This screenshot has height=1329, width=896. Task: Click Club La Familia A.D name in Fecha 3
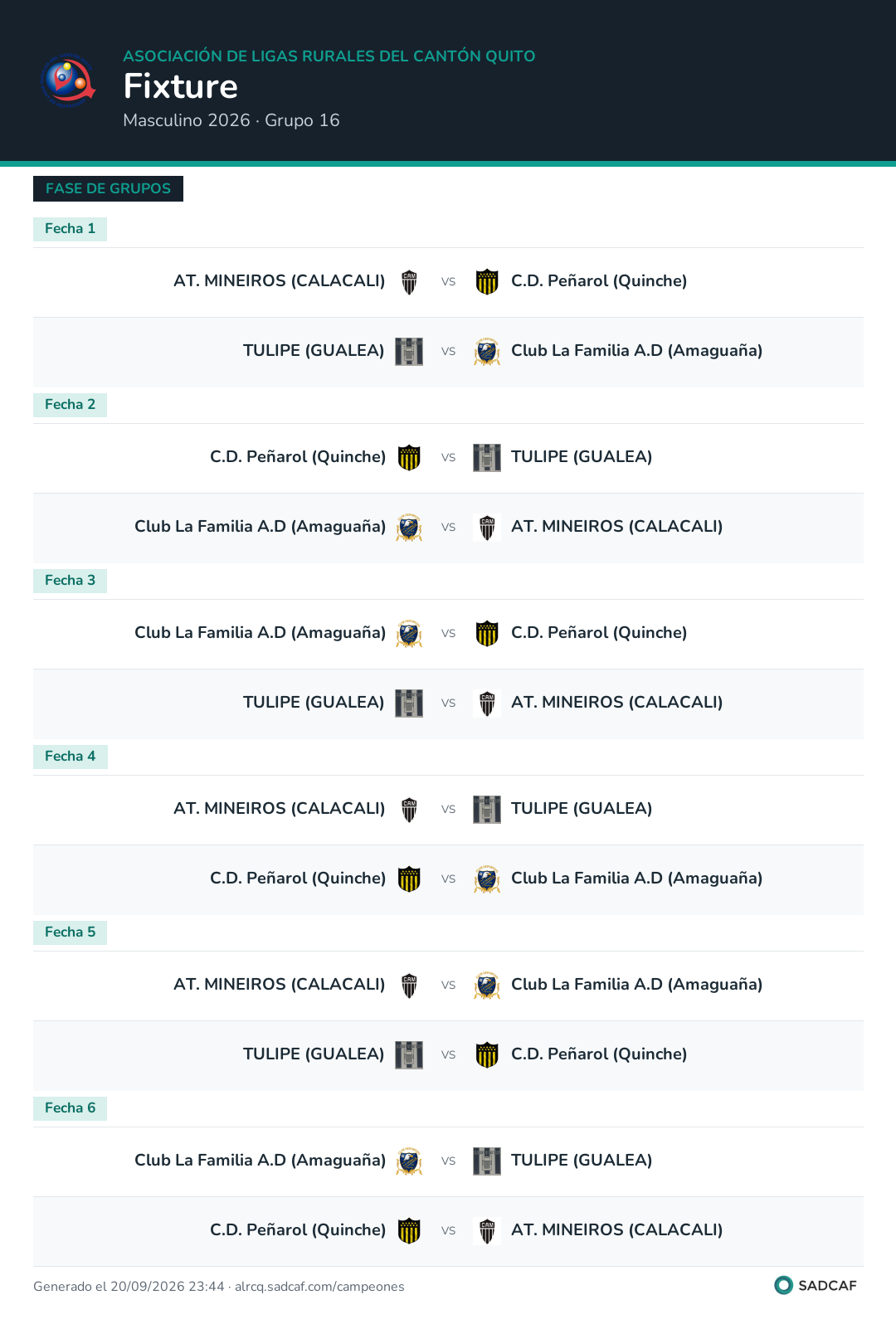click(260, 633)
